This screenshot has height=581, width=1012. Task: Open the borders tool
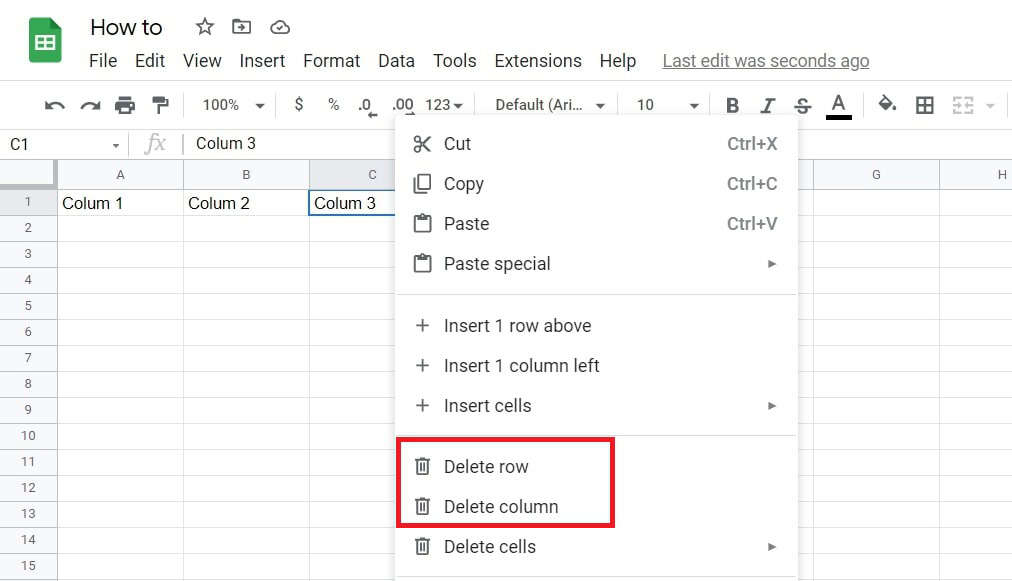(x=925, y=105)
